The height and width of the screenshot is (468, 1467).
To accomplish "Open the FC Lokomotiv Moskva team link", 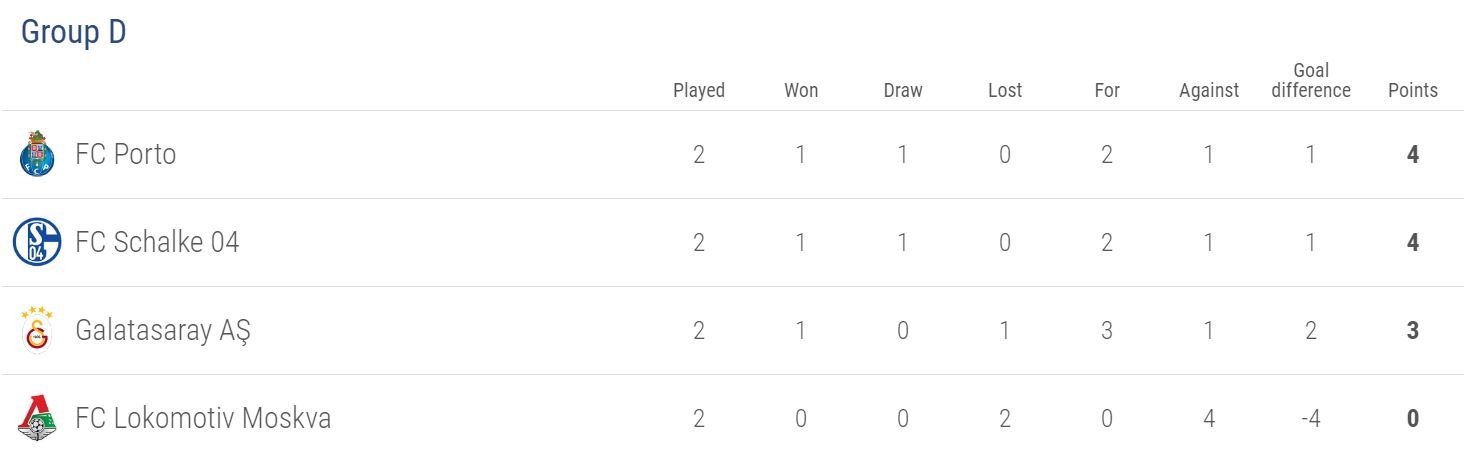I will click(x=203, y=418).
